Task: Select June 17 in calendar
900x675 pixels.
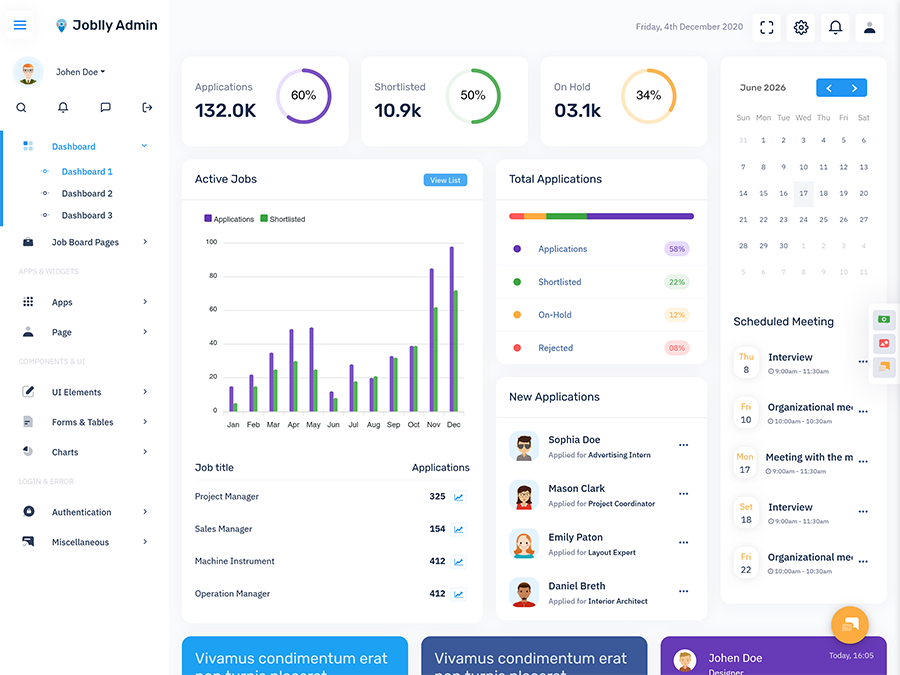Action: click(x=804, y=193)
